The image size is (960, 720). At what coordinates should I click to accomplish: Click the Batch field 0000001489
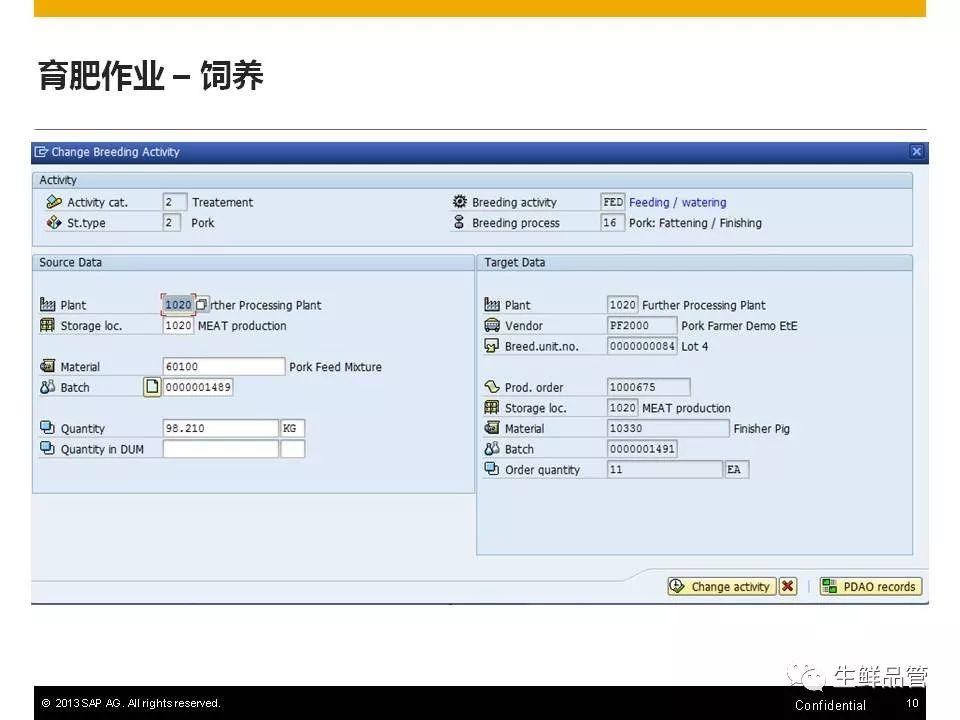(198, 388)
